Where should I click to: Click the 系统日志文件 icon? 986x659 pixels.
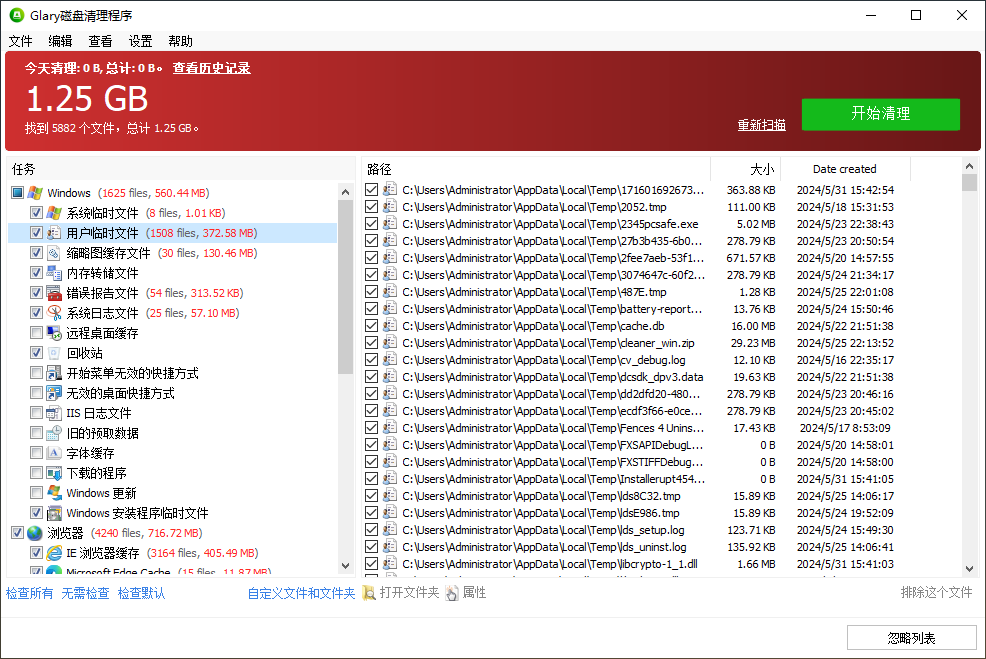(54, 313)
